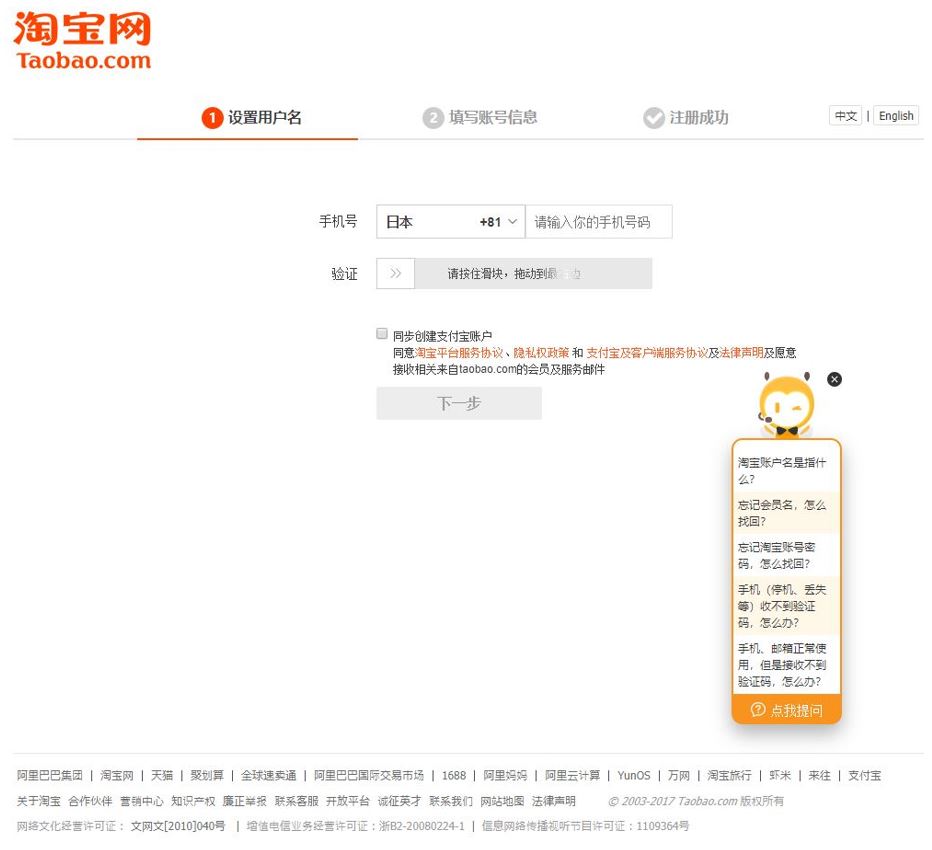
Task: Click the registration success checkmark icon
Action: tap(654, 118)
